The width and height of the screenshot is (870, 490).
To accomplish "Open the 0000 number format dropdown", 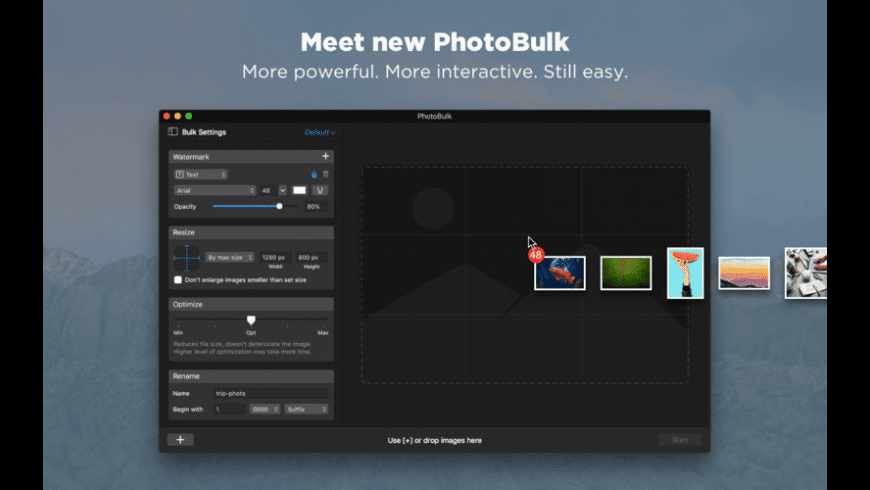I will click(x=265, y=410).
